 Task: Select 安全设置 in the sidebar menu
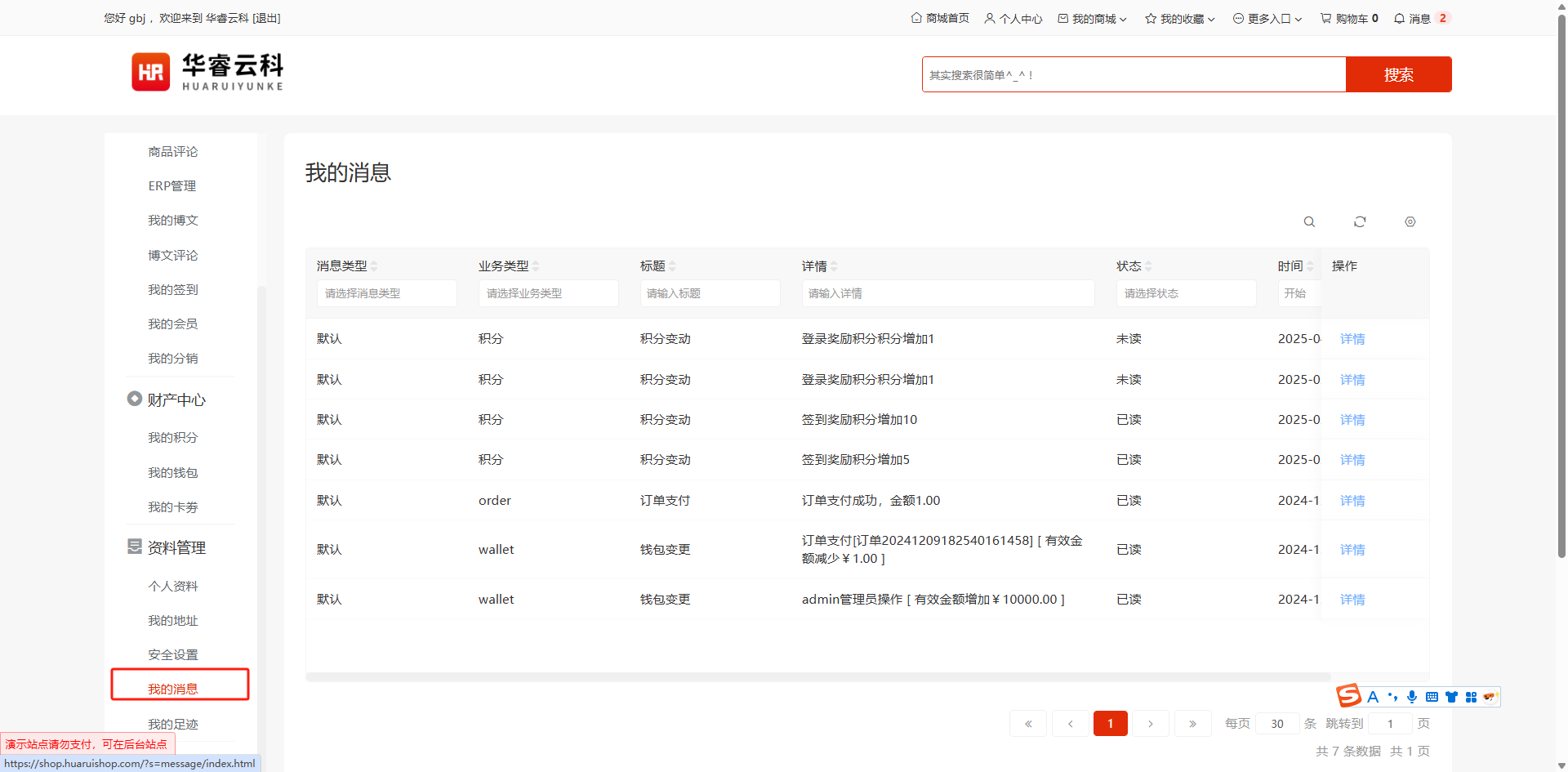(173, 655)
